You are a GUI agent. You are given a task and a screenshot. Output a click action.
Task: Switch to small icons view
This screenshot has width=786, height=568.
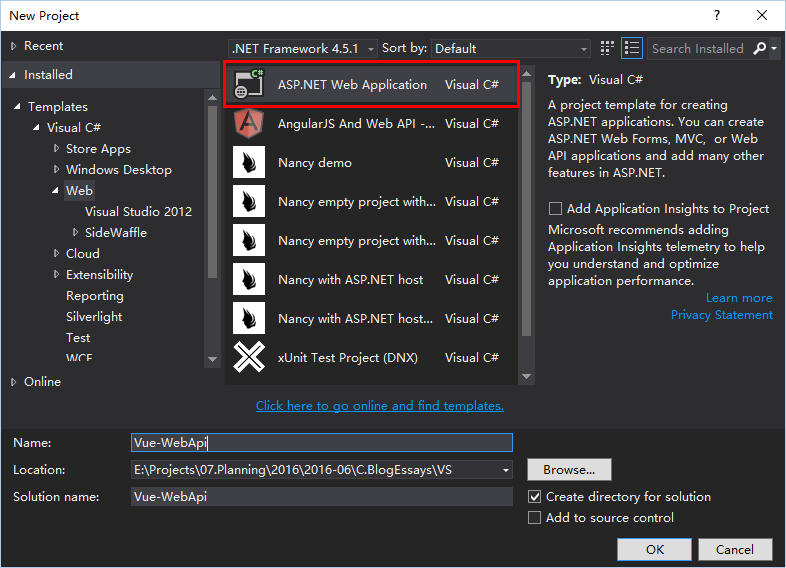(x=607, y=48)
